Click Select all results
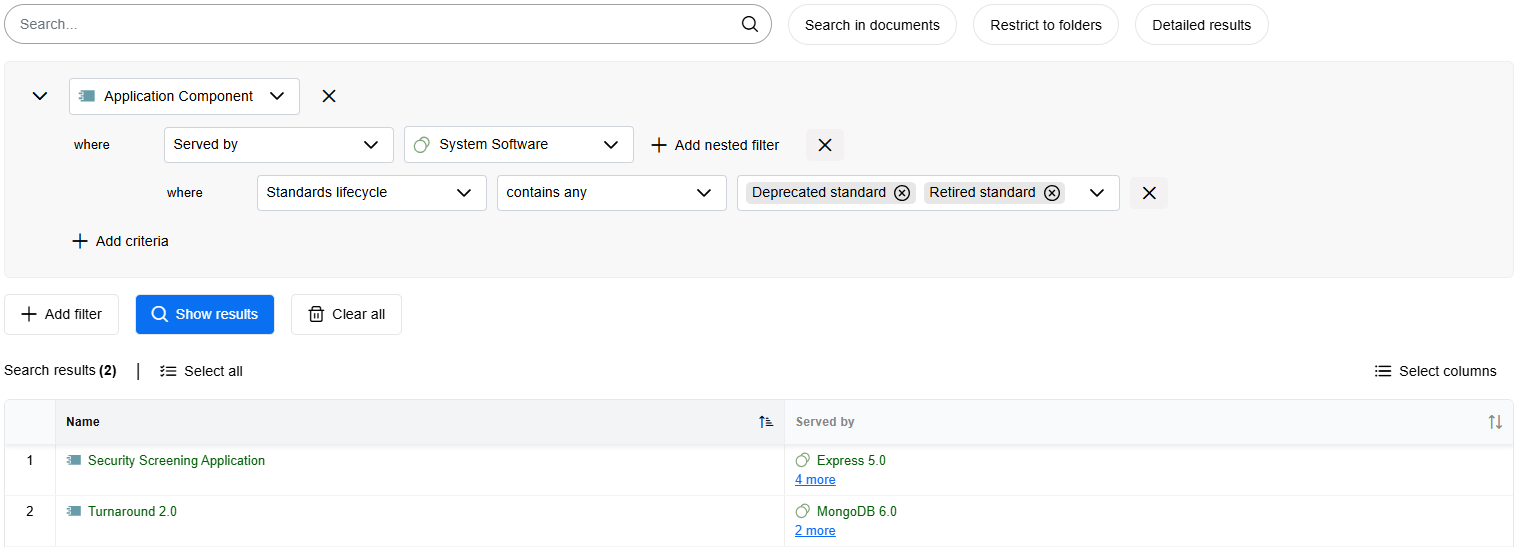This screenshot has height=547, width=1514. (201, 371)
